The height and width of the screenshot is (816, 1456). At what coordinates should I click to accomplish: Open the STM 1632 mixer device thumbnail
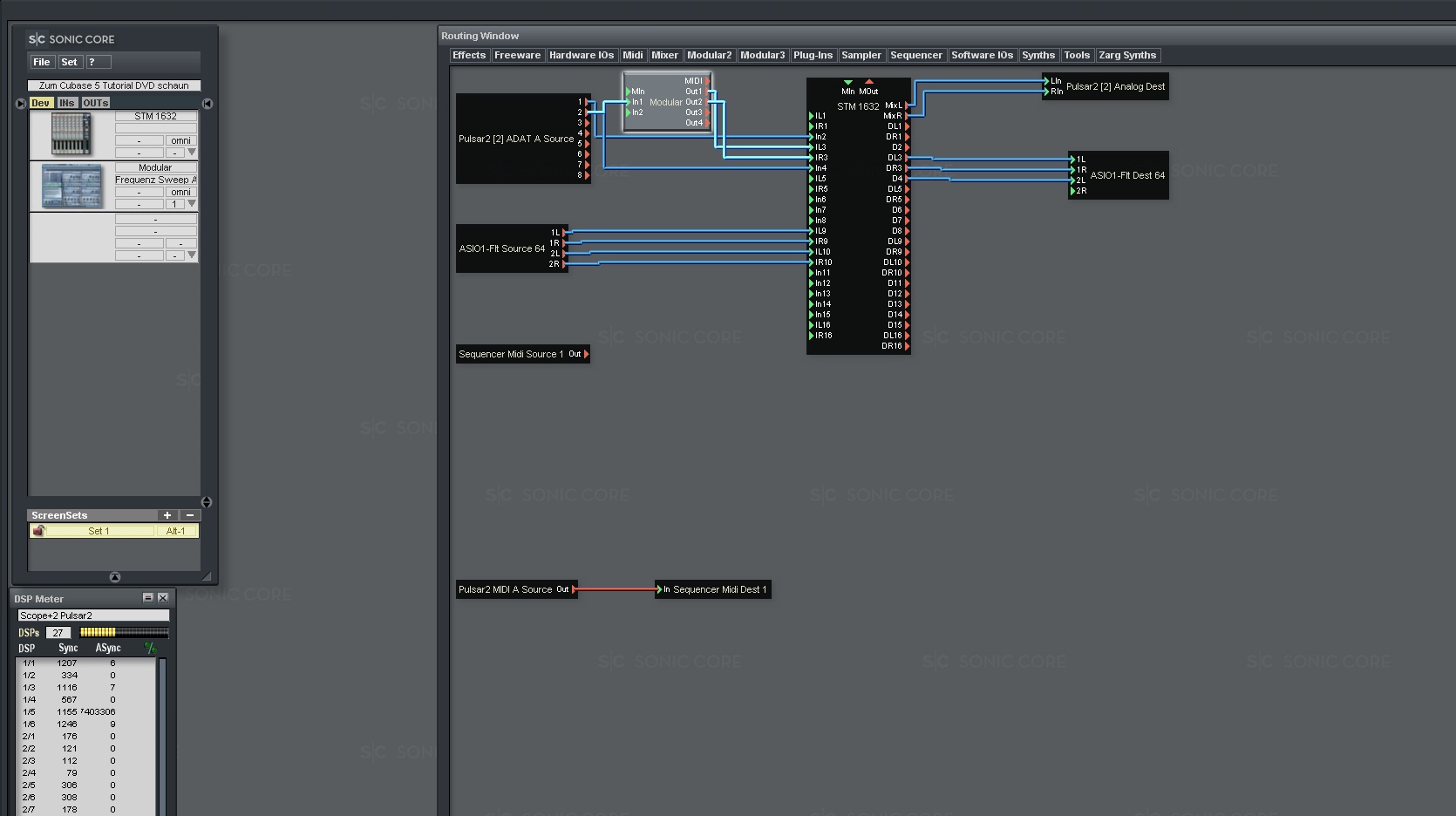(71, 134)
